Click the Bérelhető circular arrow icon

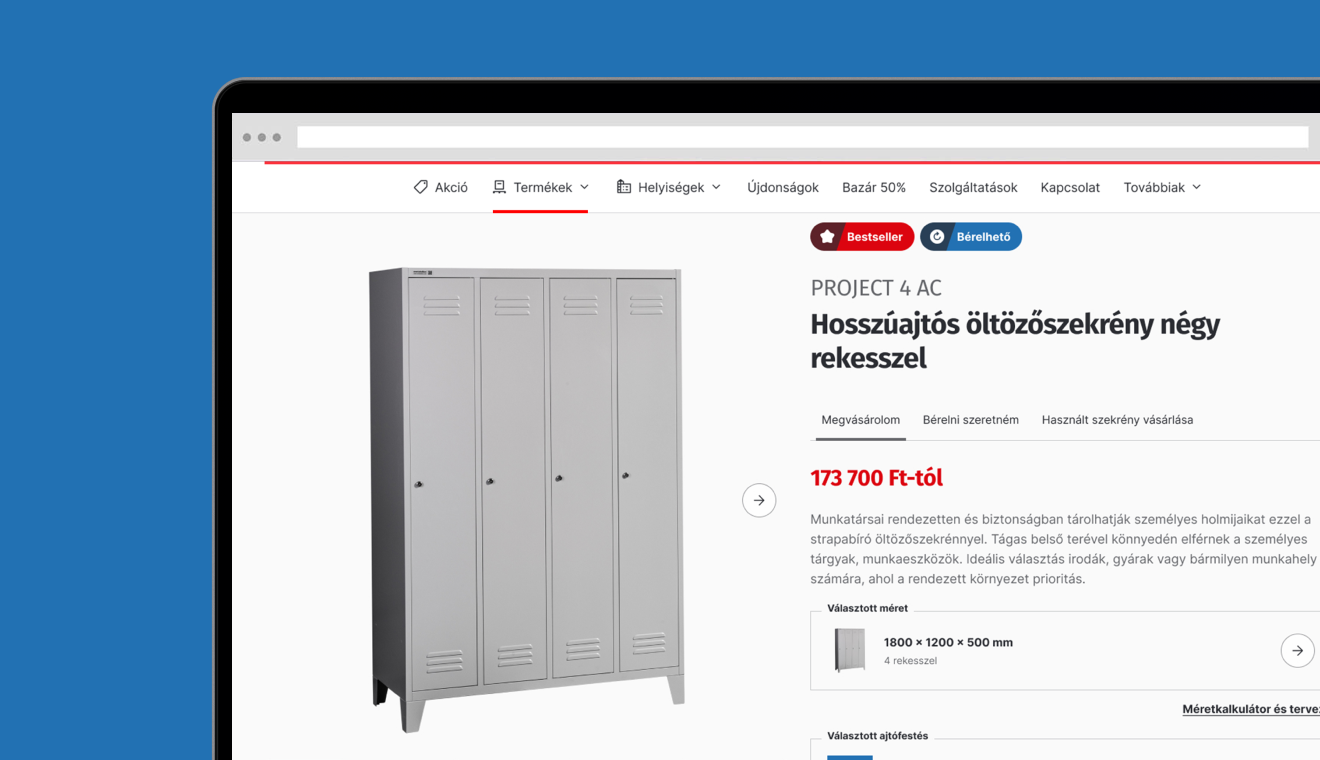937,237
